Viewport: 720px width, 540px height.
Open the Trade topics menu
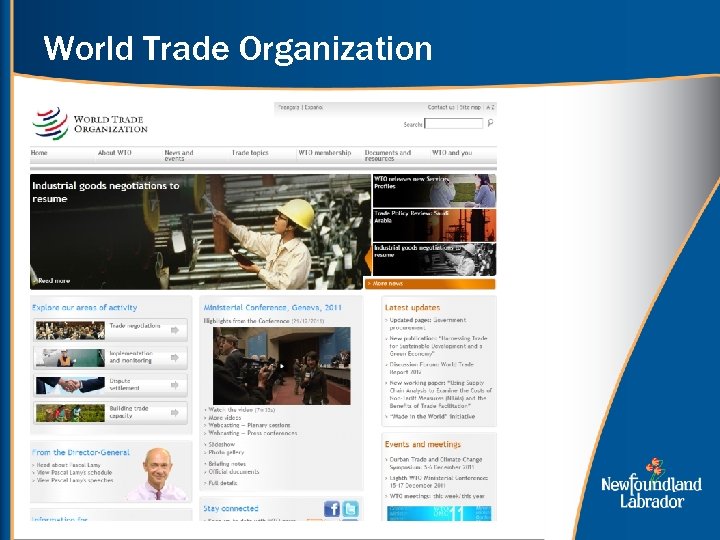(x=250, y=153)
